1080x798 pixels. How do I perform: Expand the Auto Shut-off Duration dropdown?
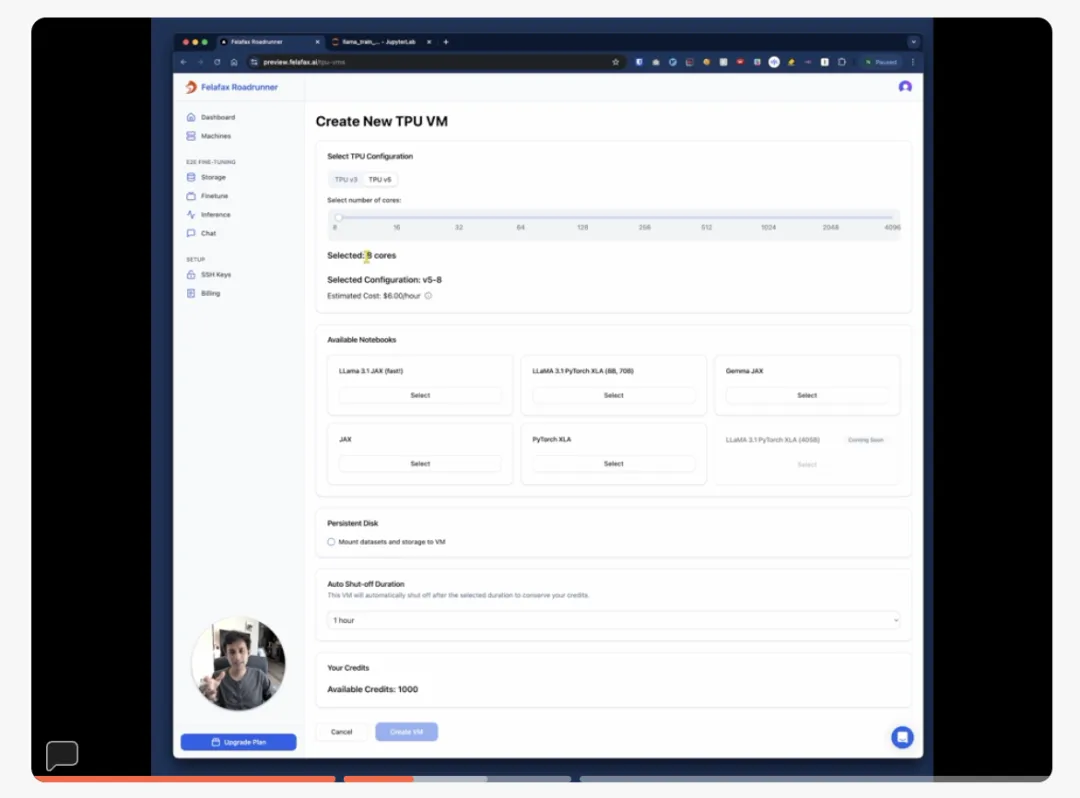click(x=614, y=620)
